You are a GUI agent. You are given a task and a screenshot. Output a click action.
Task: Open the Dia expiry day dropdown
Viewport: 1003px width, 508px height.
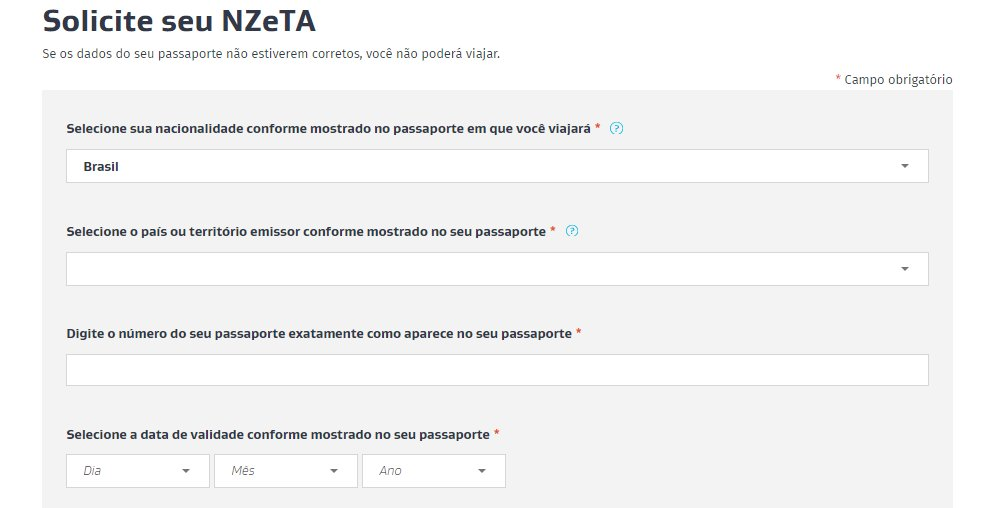138,471
